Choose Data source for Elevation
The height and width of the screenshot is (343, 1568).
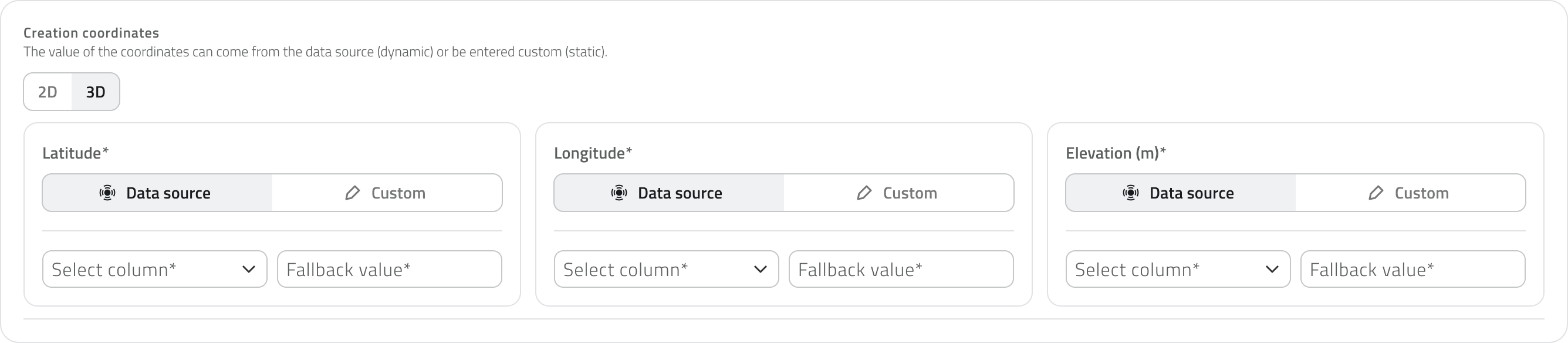[1181, 193]
